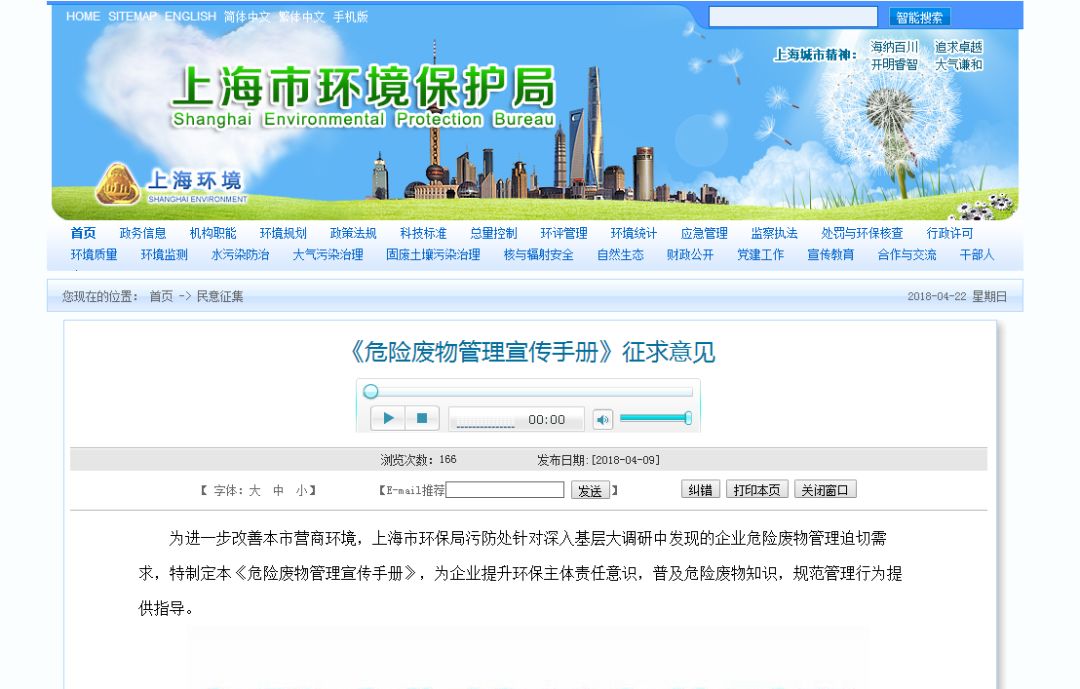1080x689 pixels.
Task: Open the 环境规划 menu item
Action: 283,233
